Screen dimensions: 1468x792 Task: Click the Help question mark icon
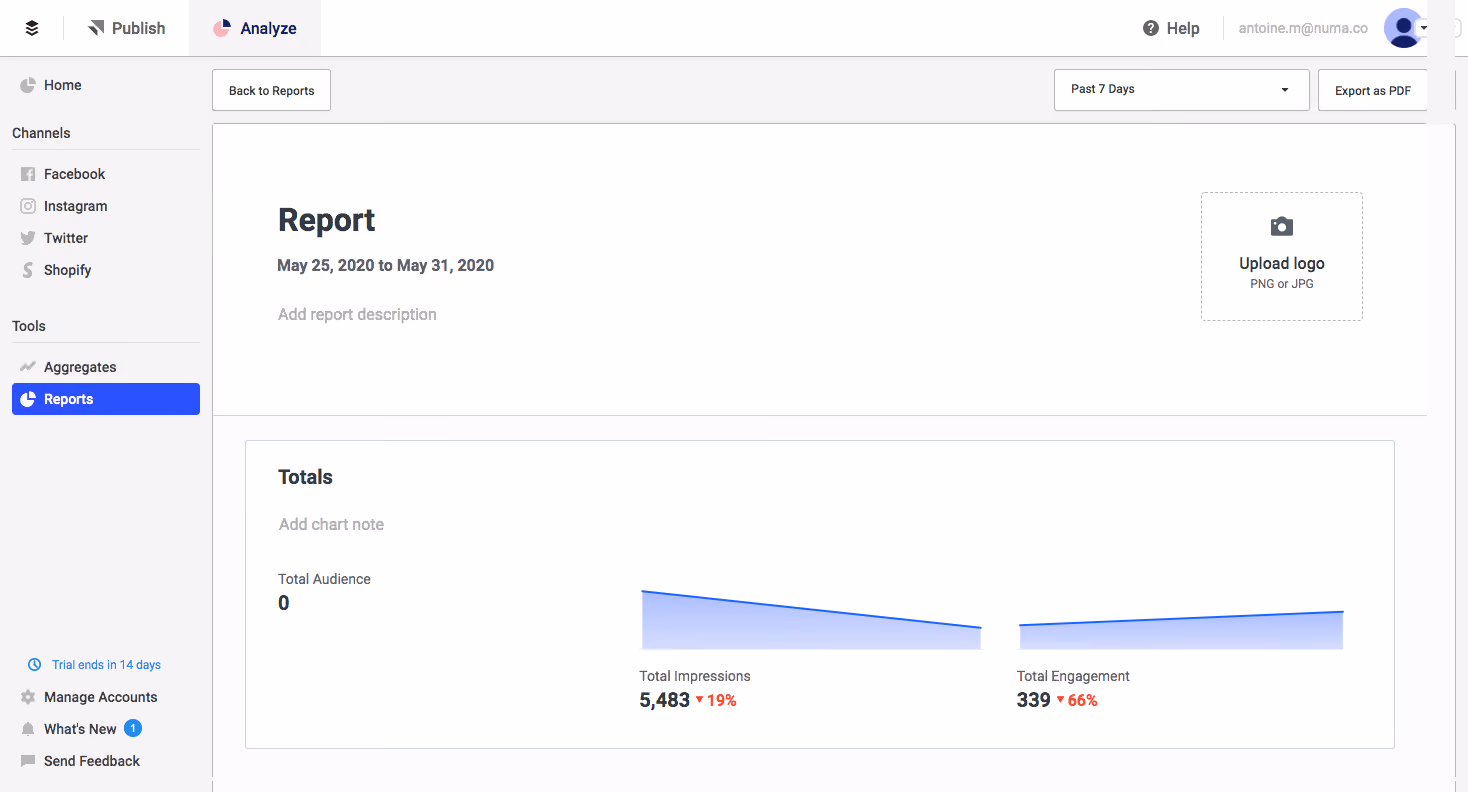[1151, 28]
